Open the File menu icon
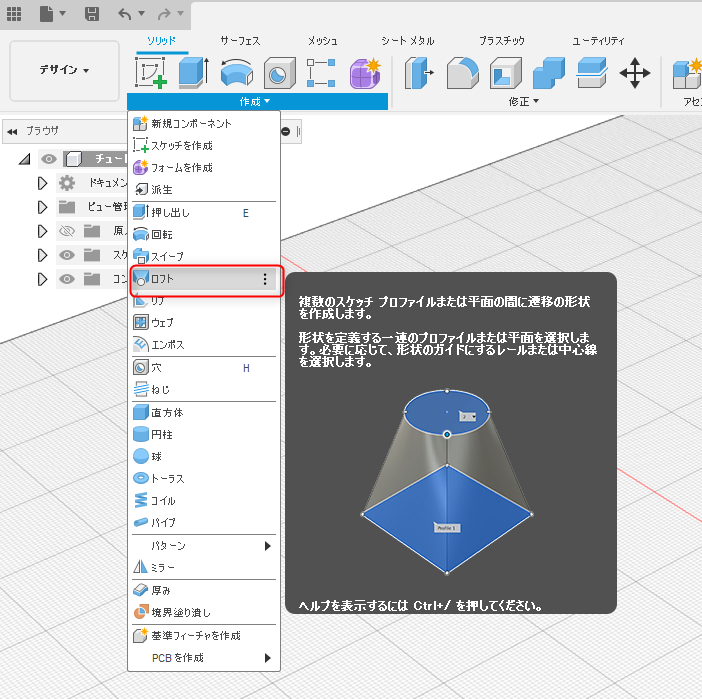Image resolution: width=702 pixels, height=699 pixels. pos(47,14)
